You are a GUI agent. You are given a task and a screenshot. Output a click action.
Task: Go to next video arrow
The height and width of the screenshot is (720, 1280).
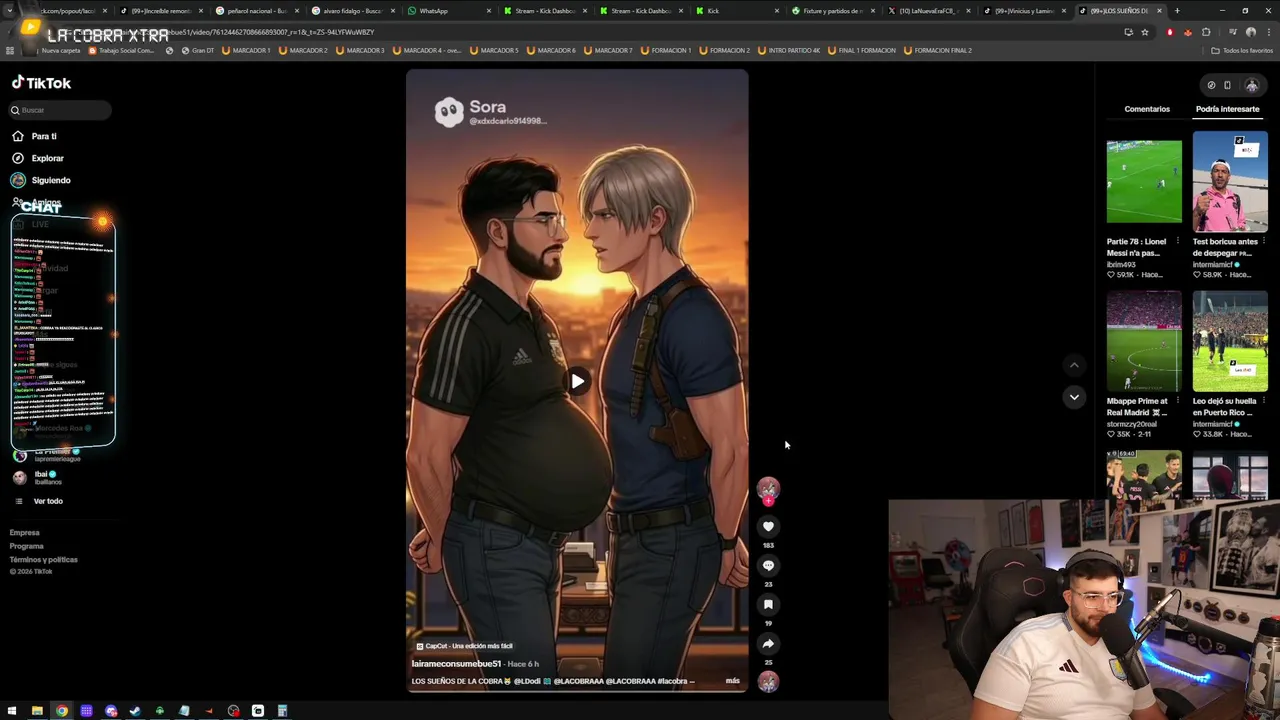1074,397
